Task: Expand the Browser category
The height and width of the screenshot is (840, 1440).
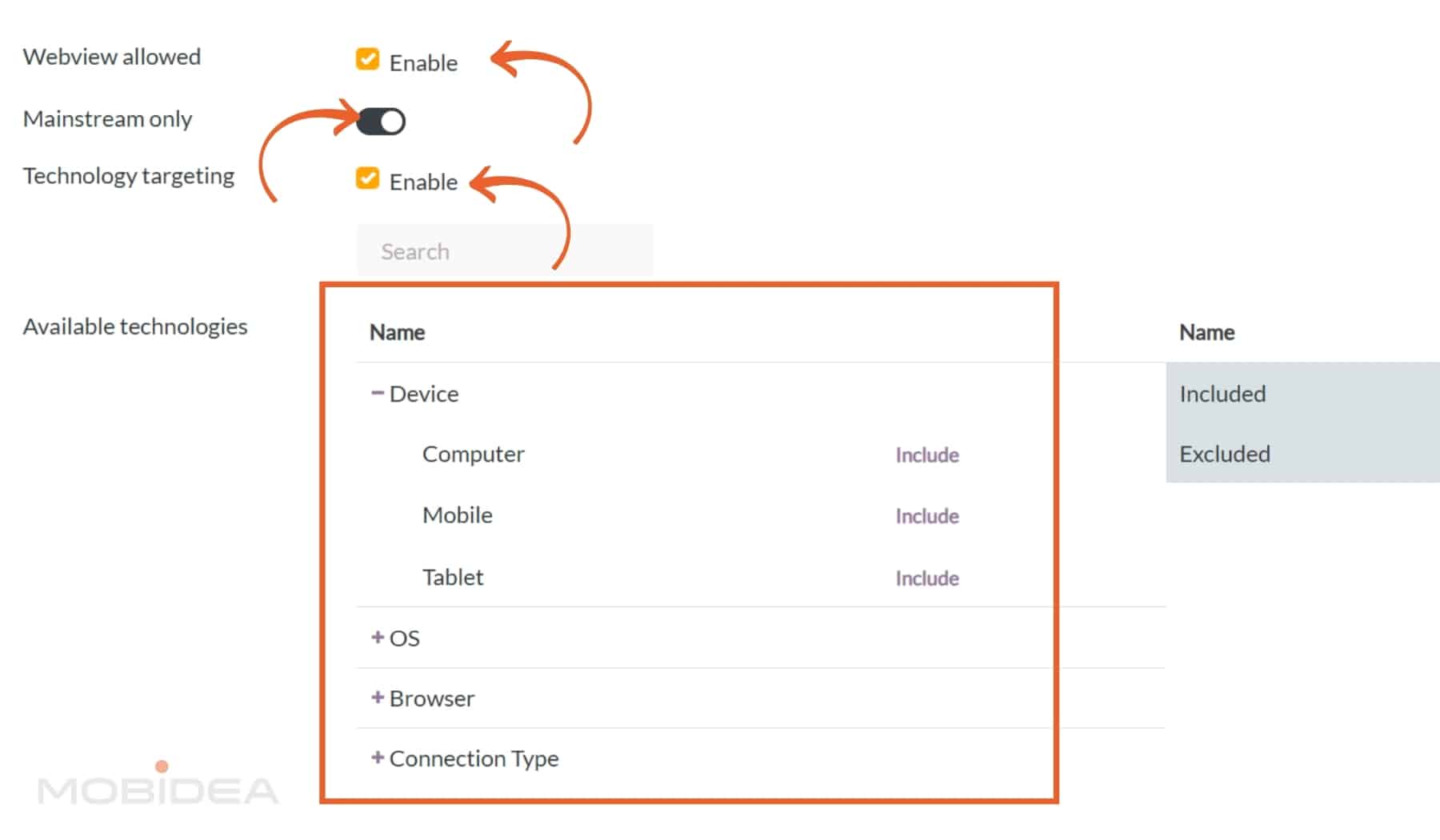Action: [x=378, y=698]
